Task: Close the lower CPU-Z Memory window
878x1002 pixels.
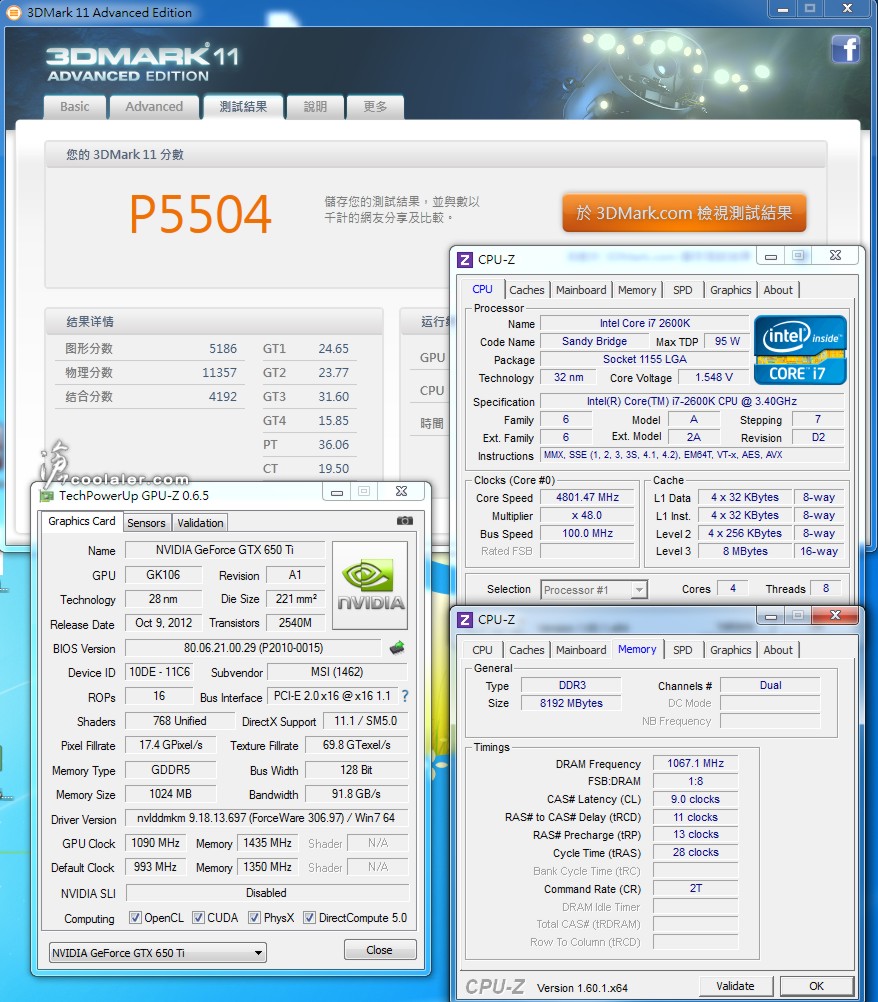Action: 835,615
